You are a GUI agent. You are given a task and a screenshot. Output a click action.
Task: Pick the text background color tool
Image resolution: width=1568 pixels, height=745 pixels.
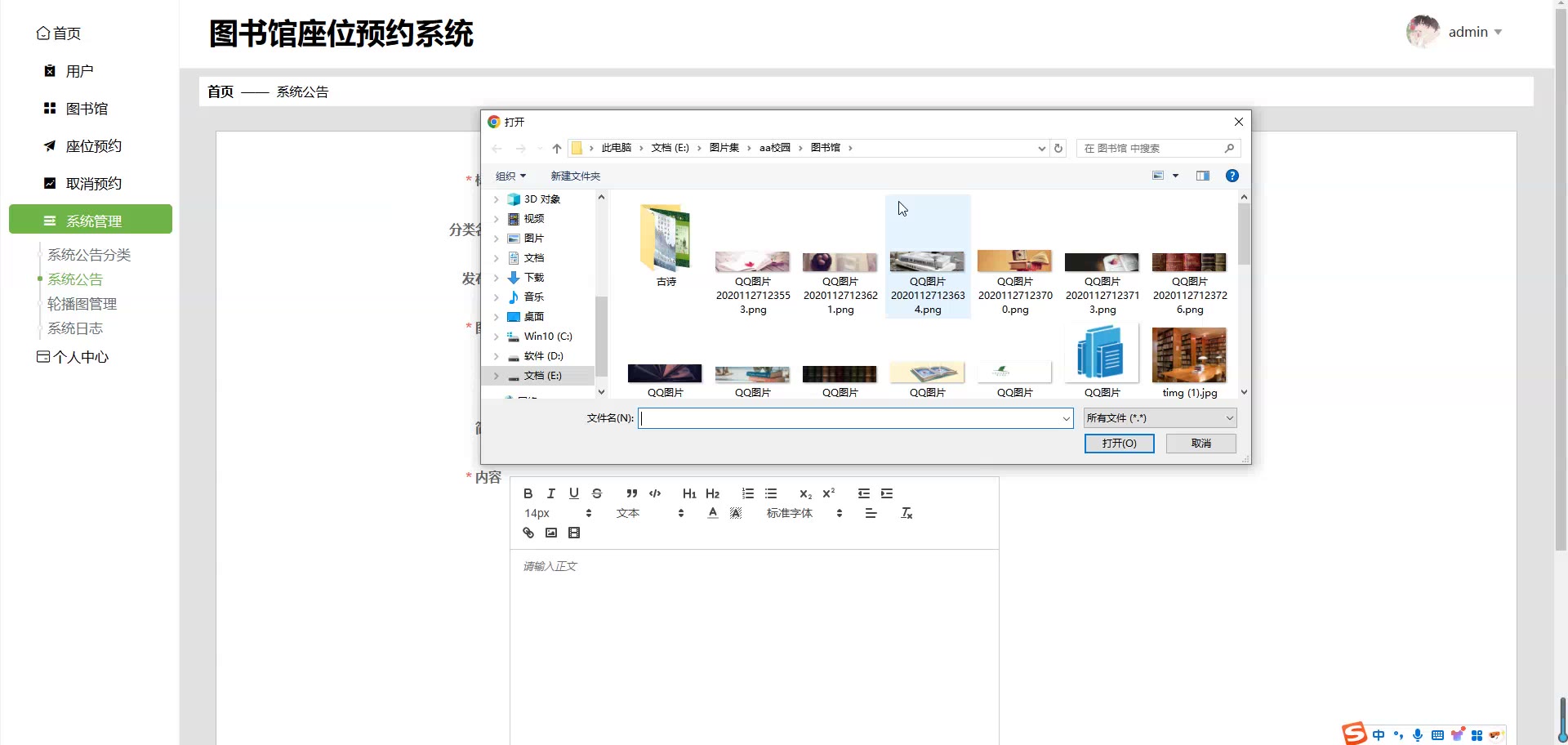(736, 513)
